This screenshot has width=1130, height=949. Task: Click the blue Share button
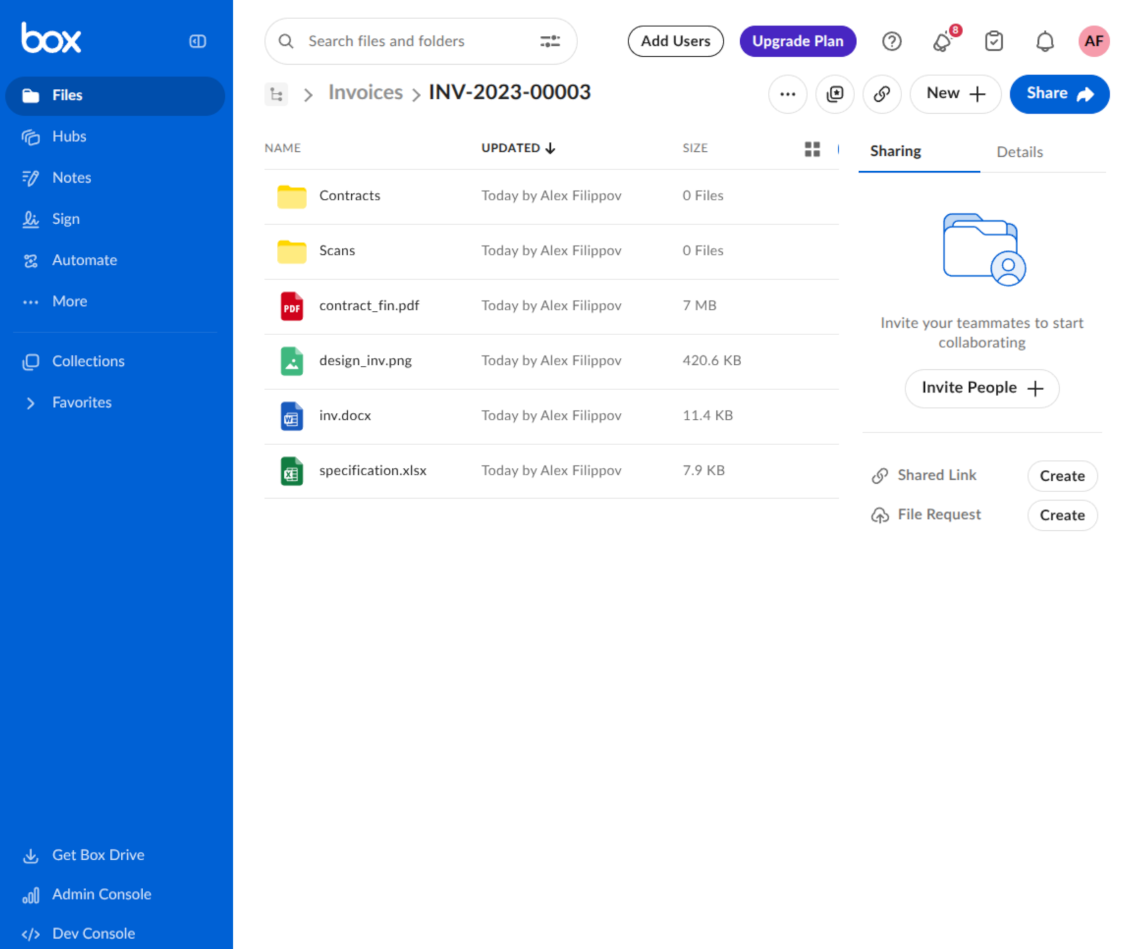[1059, 94]
